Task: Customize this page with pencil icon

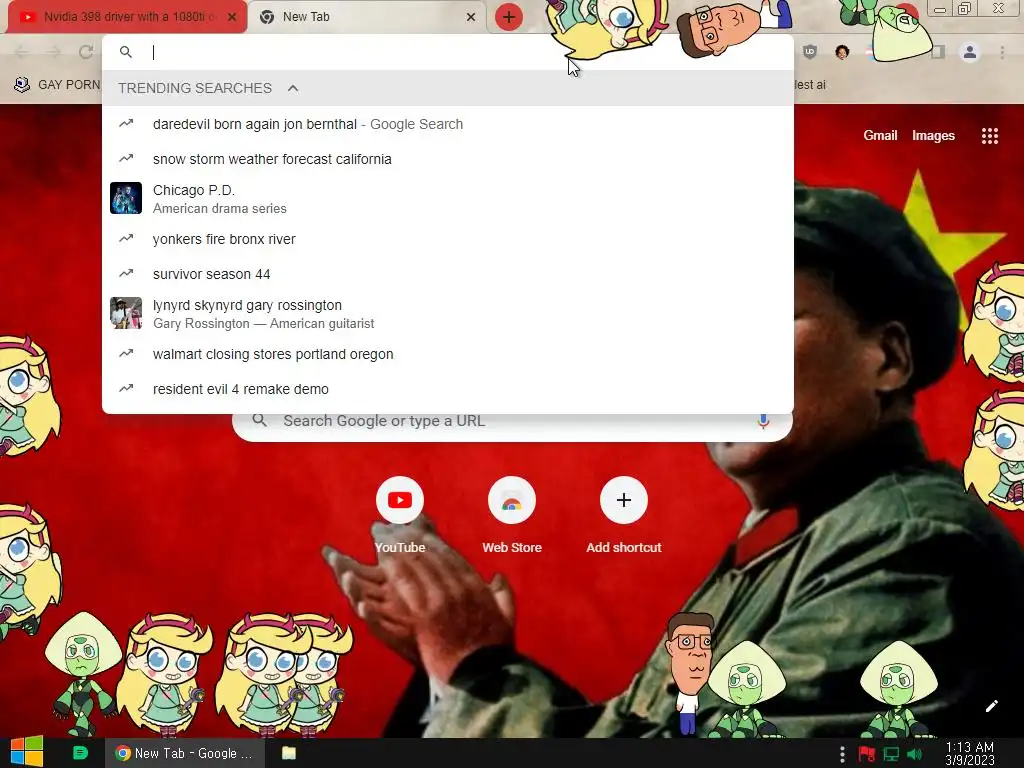Action: tap(991, 706)
